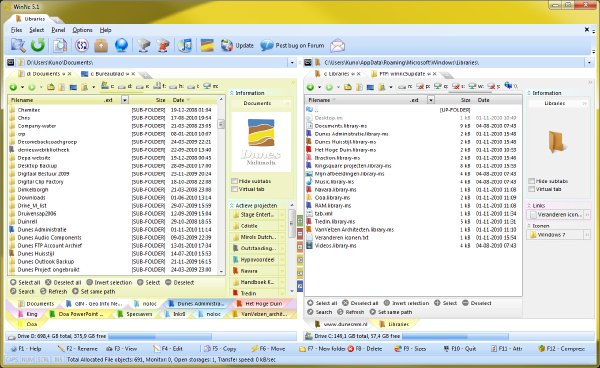Open the left panel path dropdown

point(292,62)
